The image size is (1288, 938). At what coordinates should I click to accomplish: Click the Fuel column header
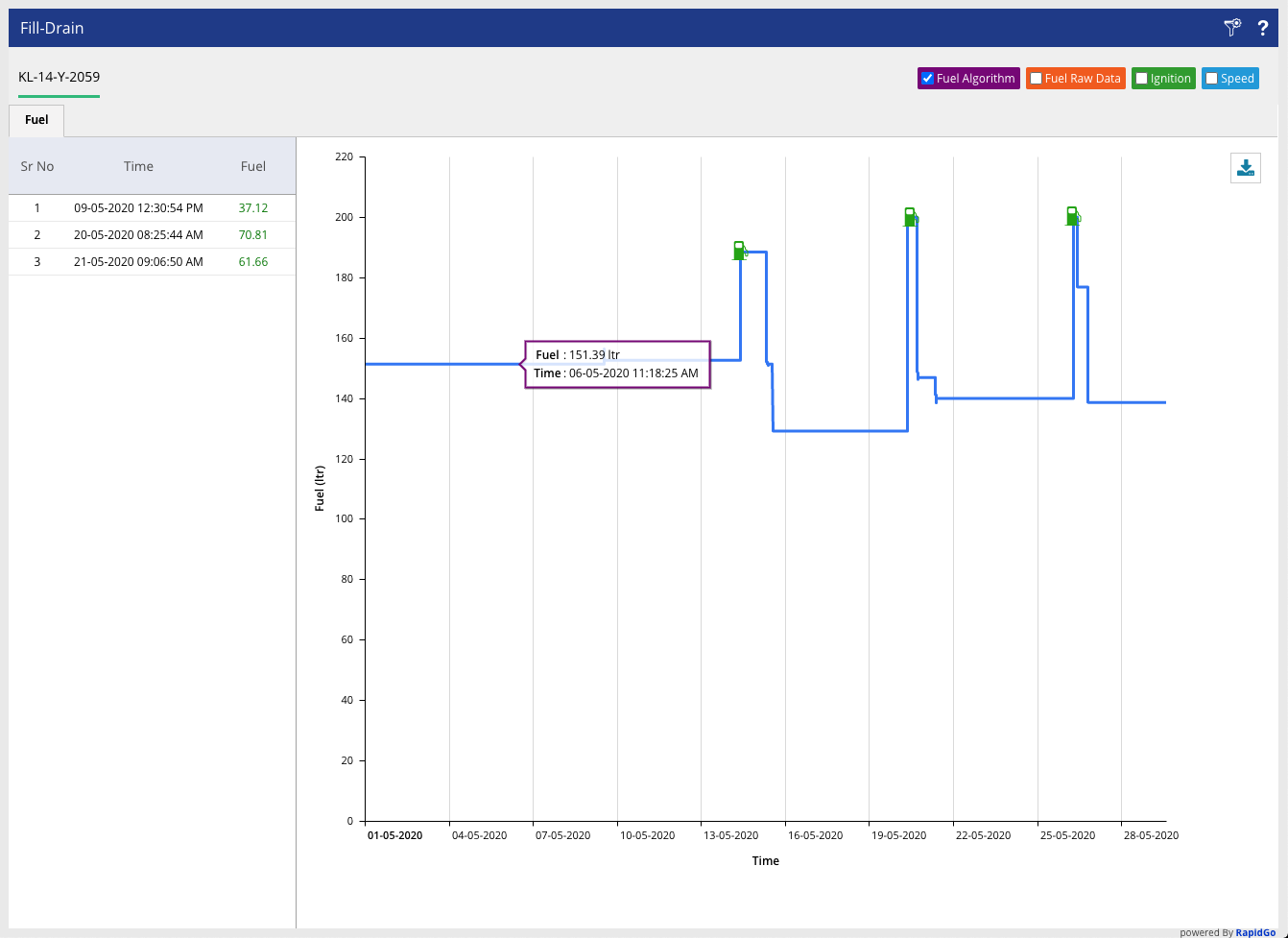[x=252, y=166]
